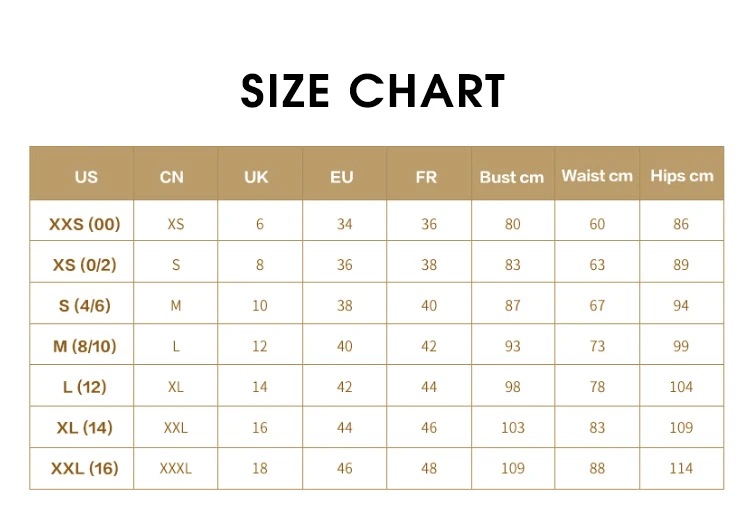Select the CN column header
This screenshot has width=750, height=530.
click(x=172, y=177)
